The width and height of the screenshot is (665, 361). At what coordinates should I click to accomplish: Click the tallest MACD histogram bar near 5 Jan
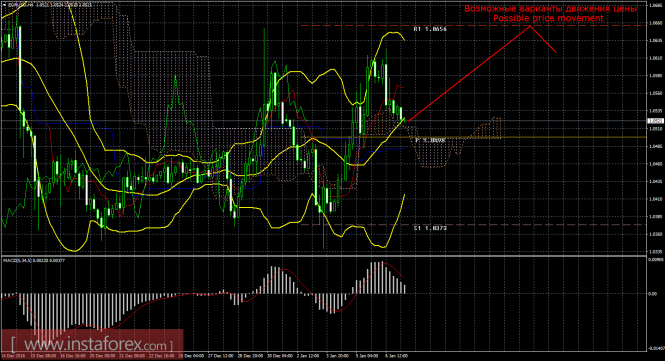pyautogui.click(x=377, y=278)
